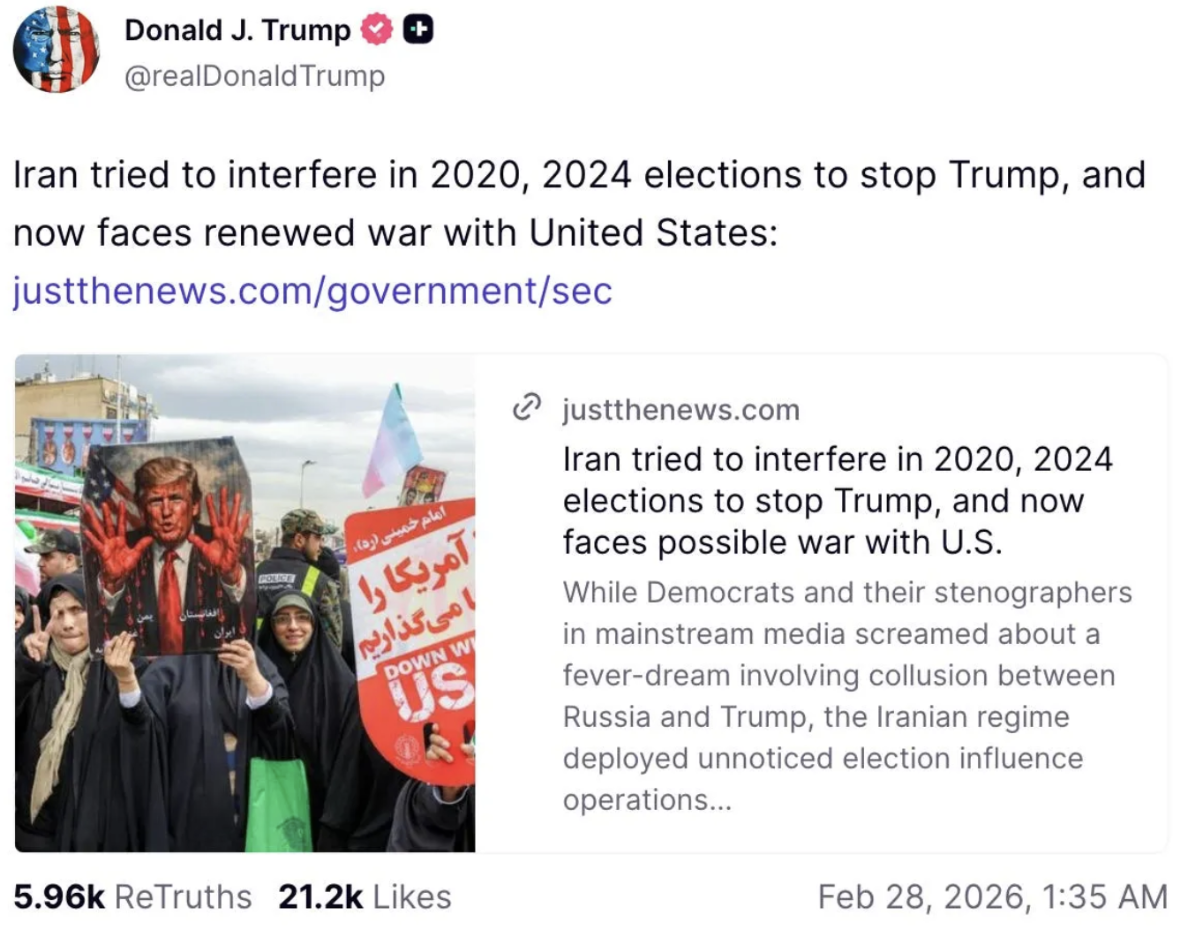Click the pink and blue flag in the photo
The image size is (1184, 934).
click(393, 440)
